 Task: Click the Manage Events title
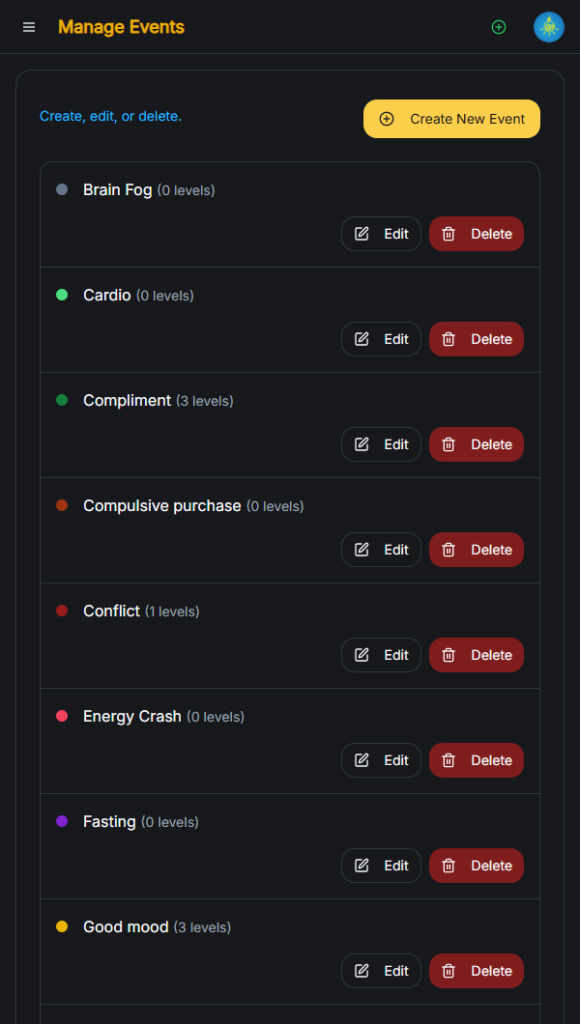coord(121,27)
